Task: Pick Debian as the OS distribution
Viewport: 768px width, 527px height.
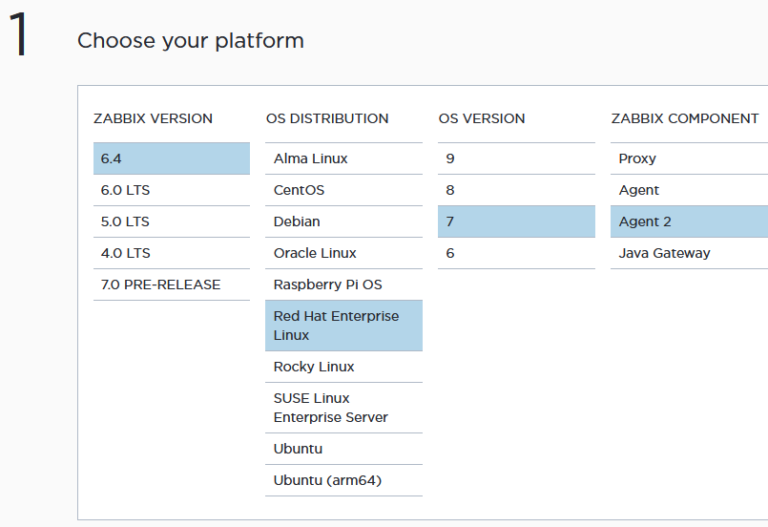Action: point(343,222)
